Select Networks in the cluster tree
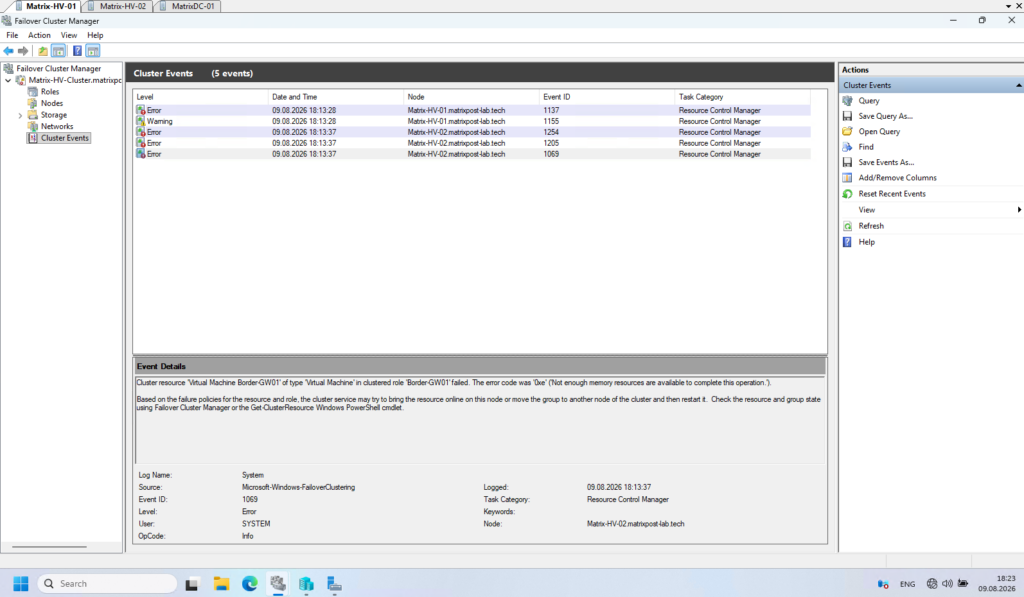This screenshot has width=1024, height=597. [x=57, y=127]
